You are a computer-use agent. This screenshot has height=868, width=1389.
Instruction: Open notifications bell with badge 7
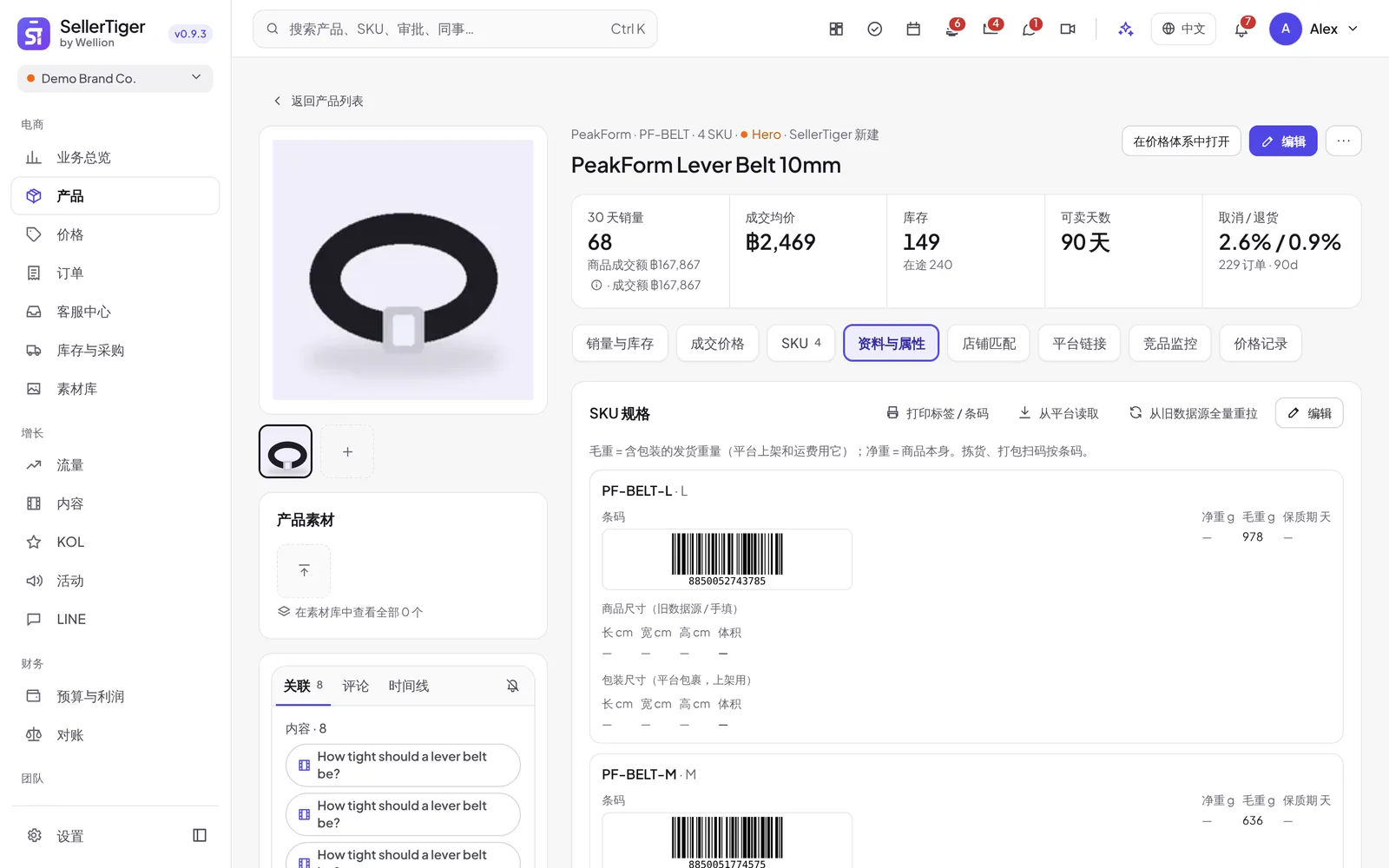coord(1242,29)
